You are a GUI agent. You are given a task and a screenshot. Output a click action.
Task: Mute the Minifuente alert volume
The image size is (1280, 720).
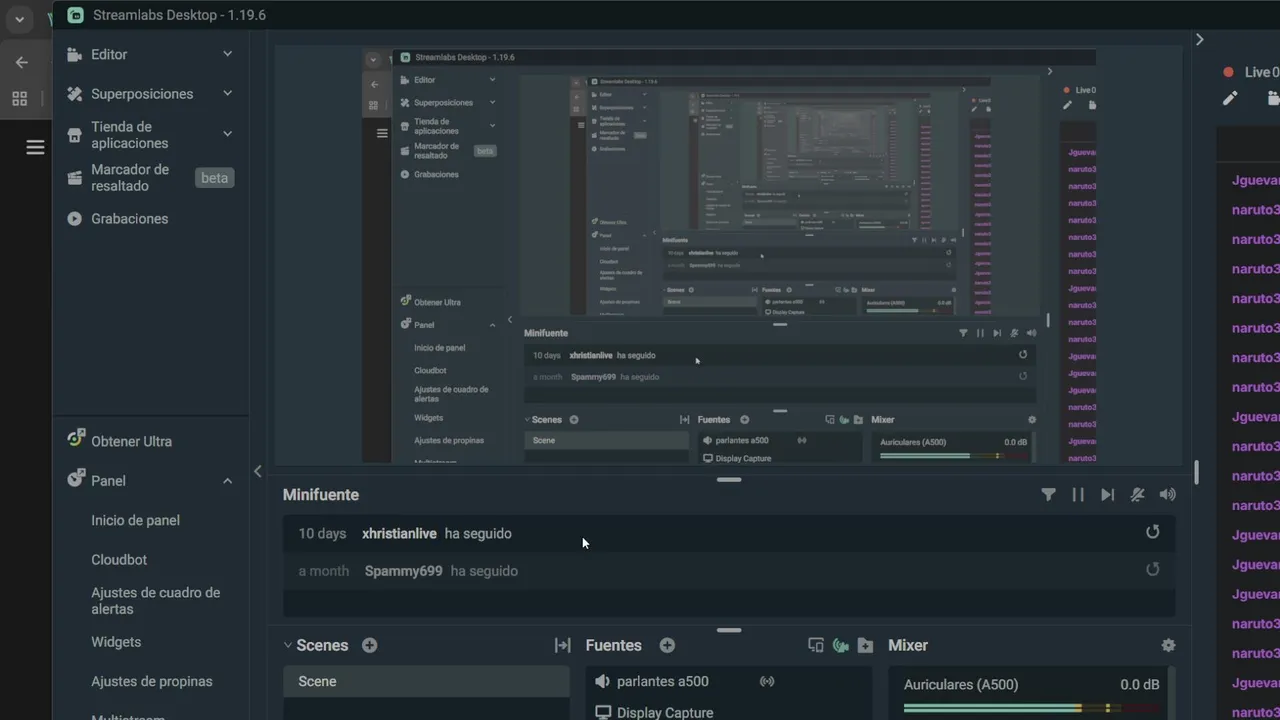(x=1167, y=494)
